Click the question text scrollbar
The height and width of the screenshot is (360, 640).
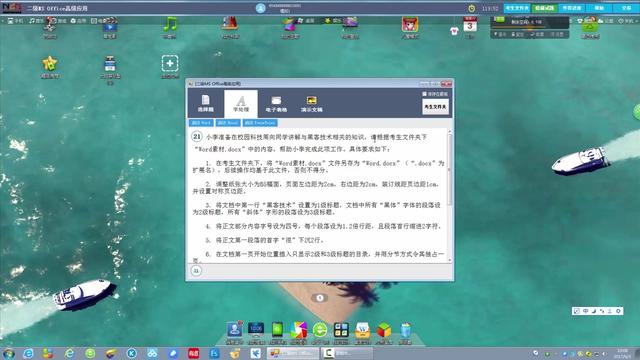tap(450, 169)
